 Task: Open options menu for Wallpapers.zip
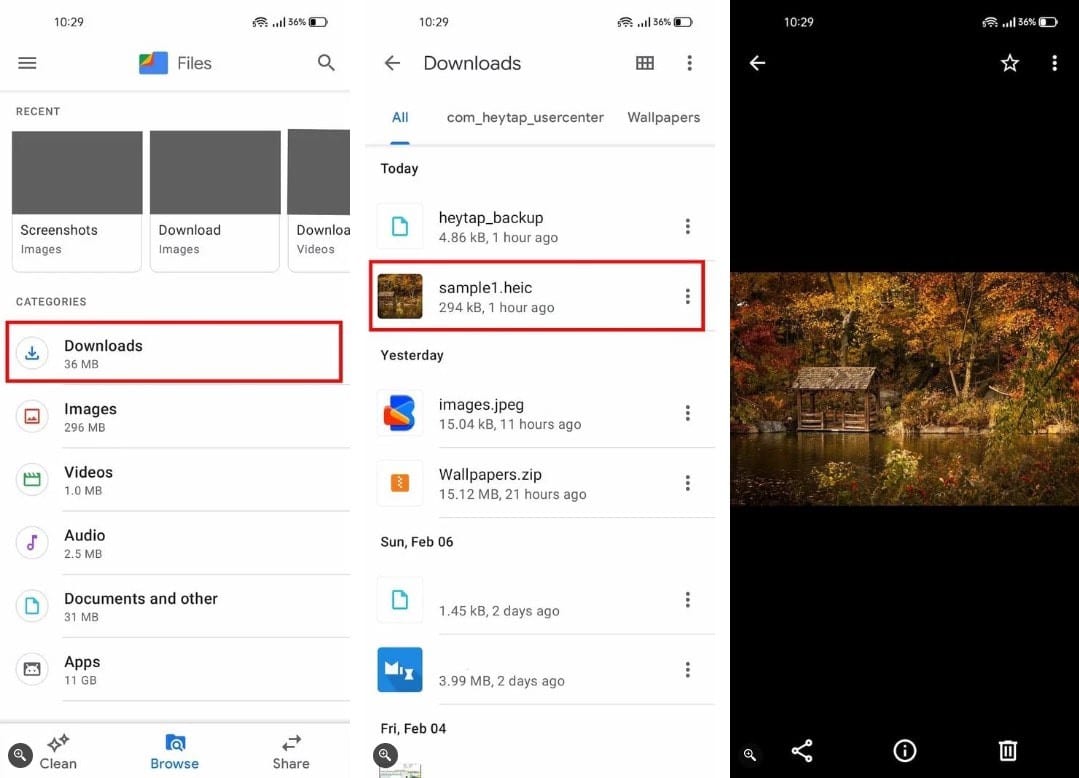pos(688,483)
